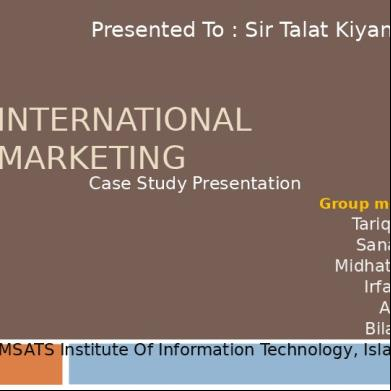Click the word Information in footer
The height and width of the screenshot is (391, 391).
tap(206, 350)
